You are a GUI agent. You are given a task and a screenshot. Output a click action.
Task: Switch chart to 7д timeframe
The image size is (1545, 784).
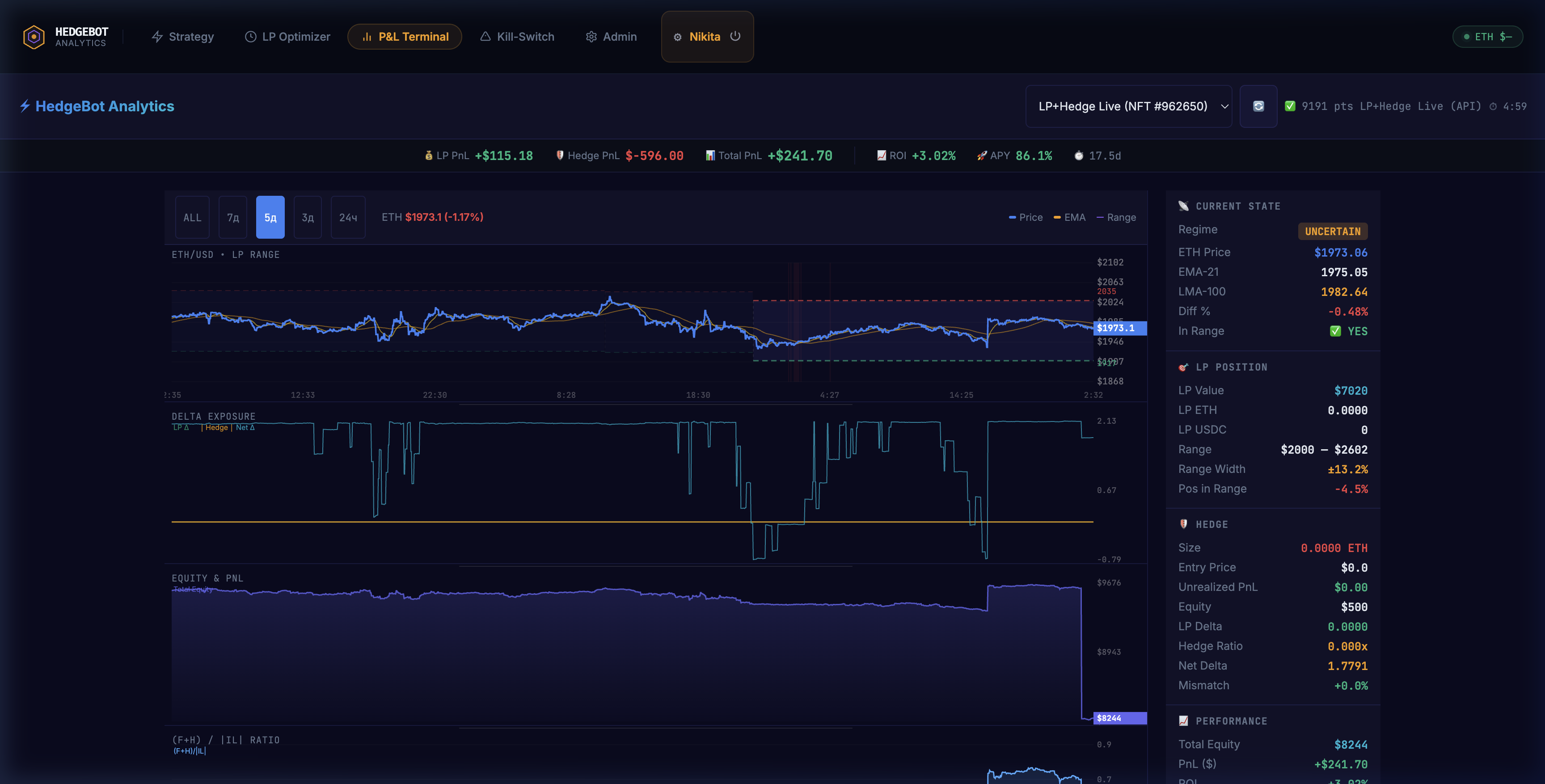pyautogui.click(x=233, y=217)
